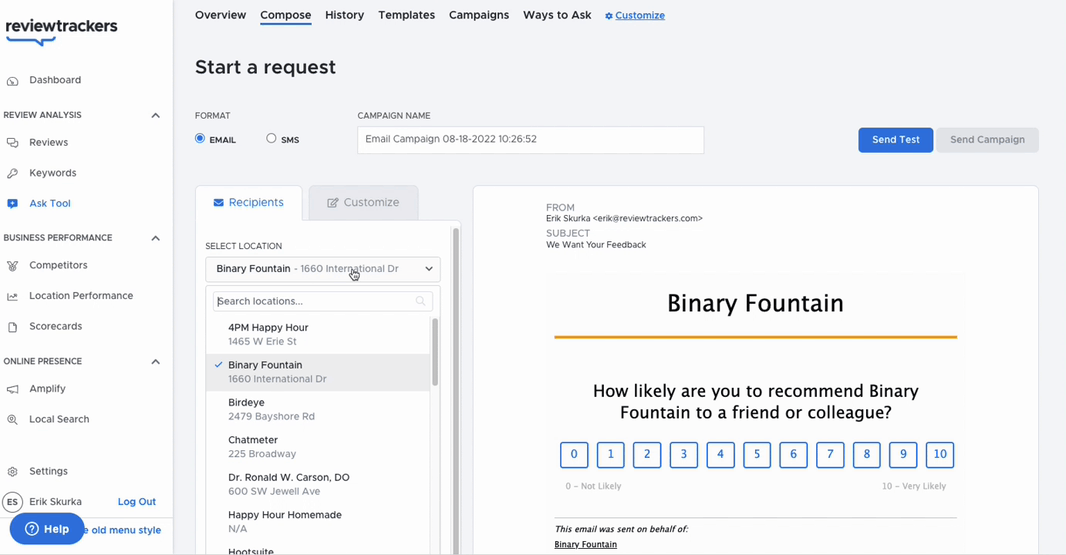Click the location list scrollbar thumb
This screenshot has width=1066, height=555.
coord(434,352)
